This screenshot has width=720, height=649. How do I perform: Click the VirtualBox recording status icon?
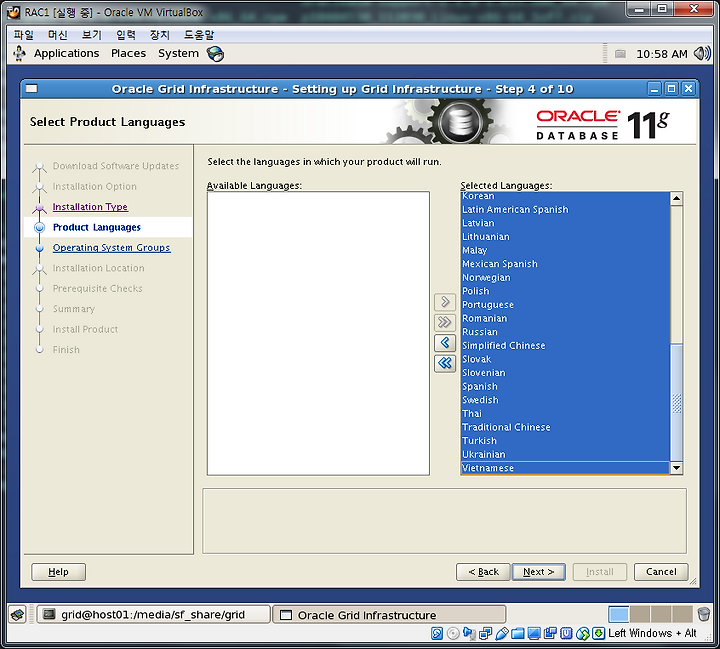coord(550,633)
